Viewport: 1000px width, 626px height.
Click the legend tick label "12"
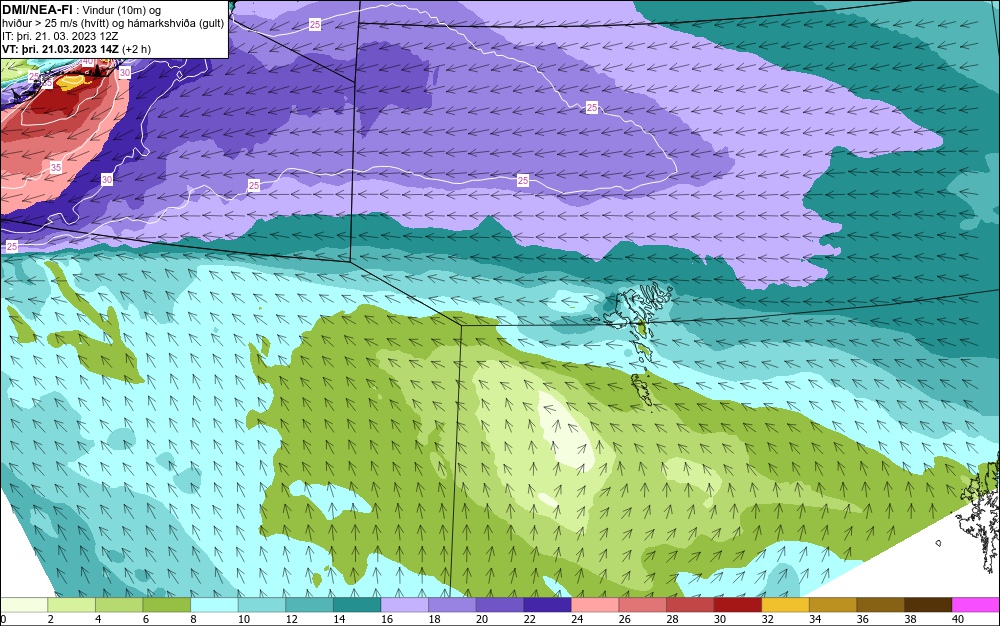291,619
